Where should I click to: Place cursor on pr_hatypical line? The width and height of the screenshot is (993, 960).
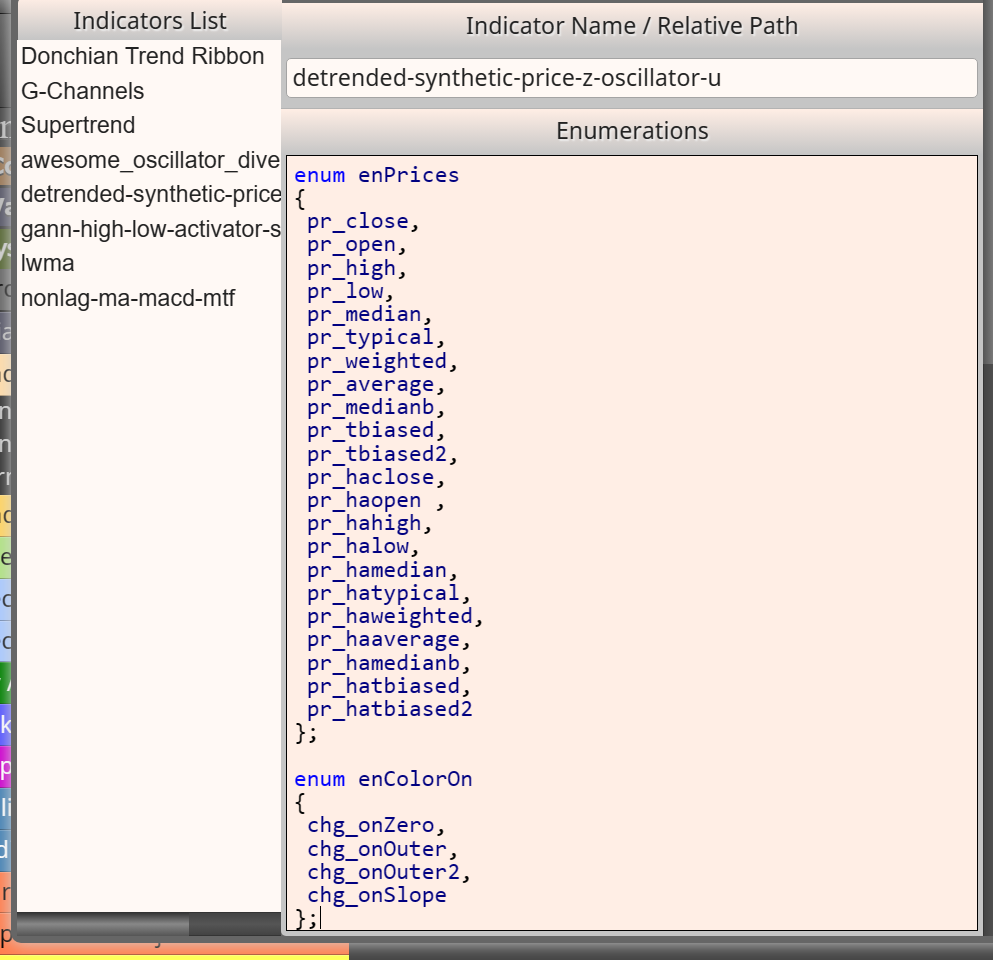(x=388, y=594)
